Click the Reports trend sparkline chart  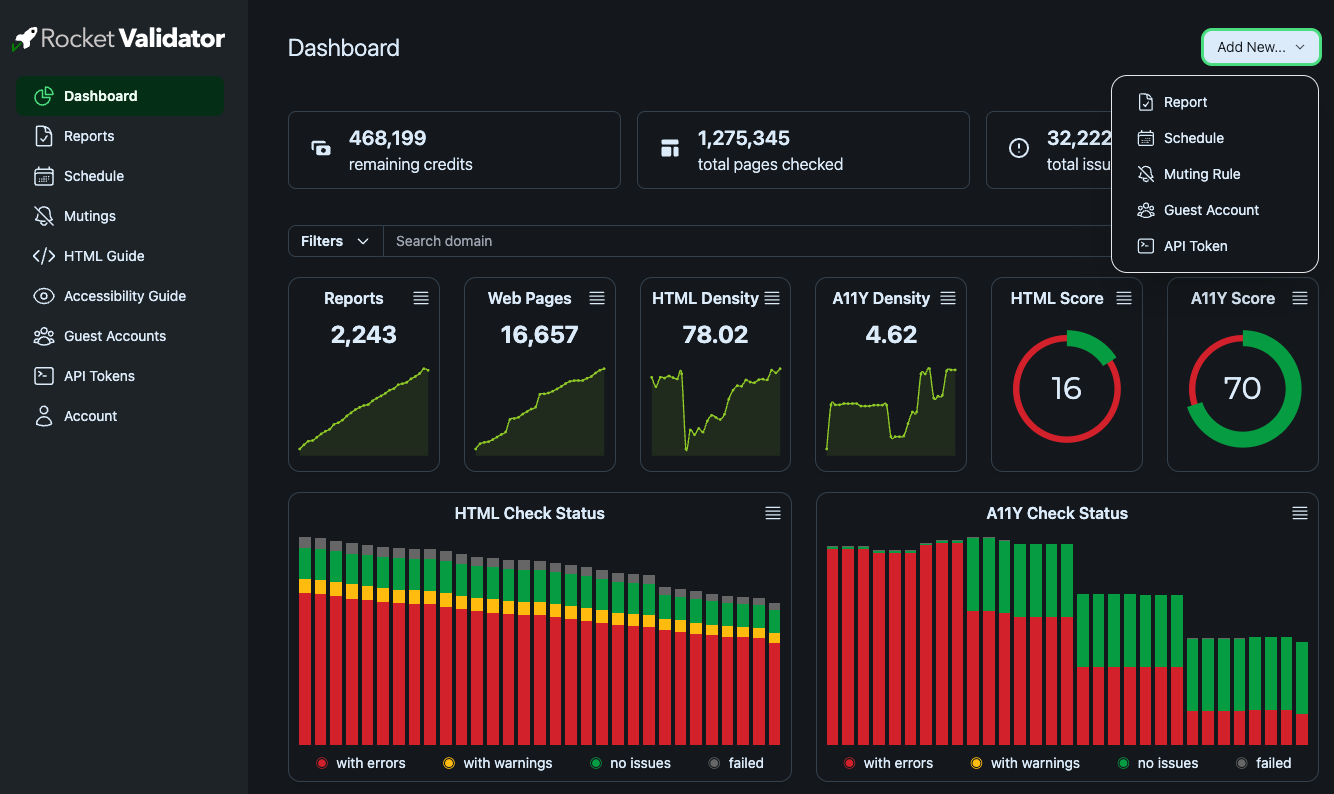(364, 411)
